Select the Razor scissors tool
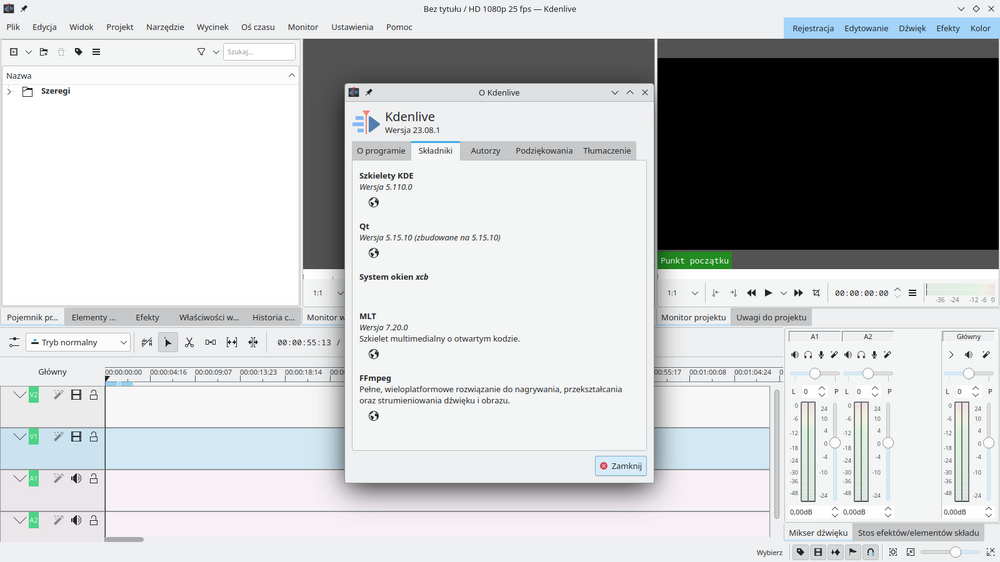The width and height of the screenshot is (1000, 562). pos(189,342)
